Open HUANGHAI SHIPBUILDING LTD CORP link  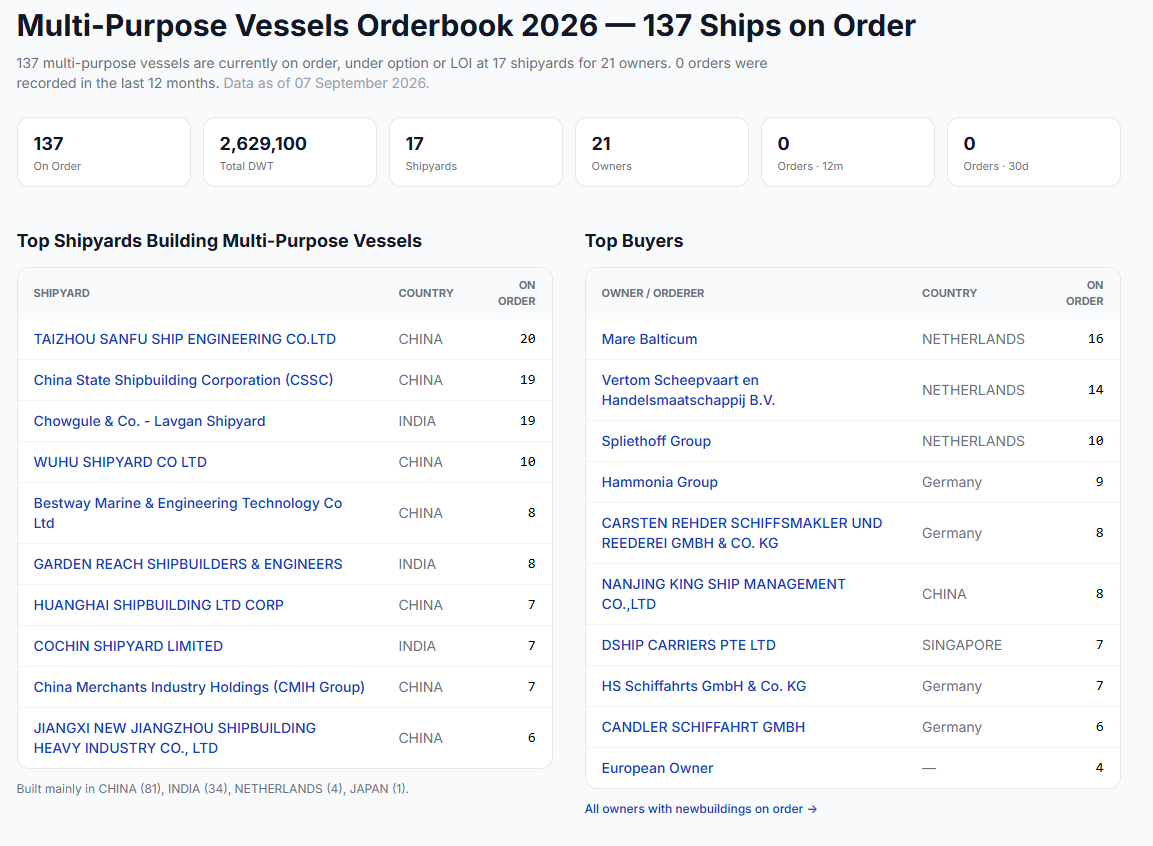pyautogui.click(x=158, y=605)
